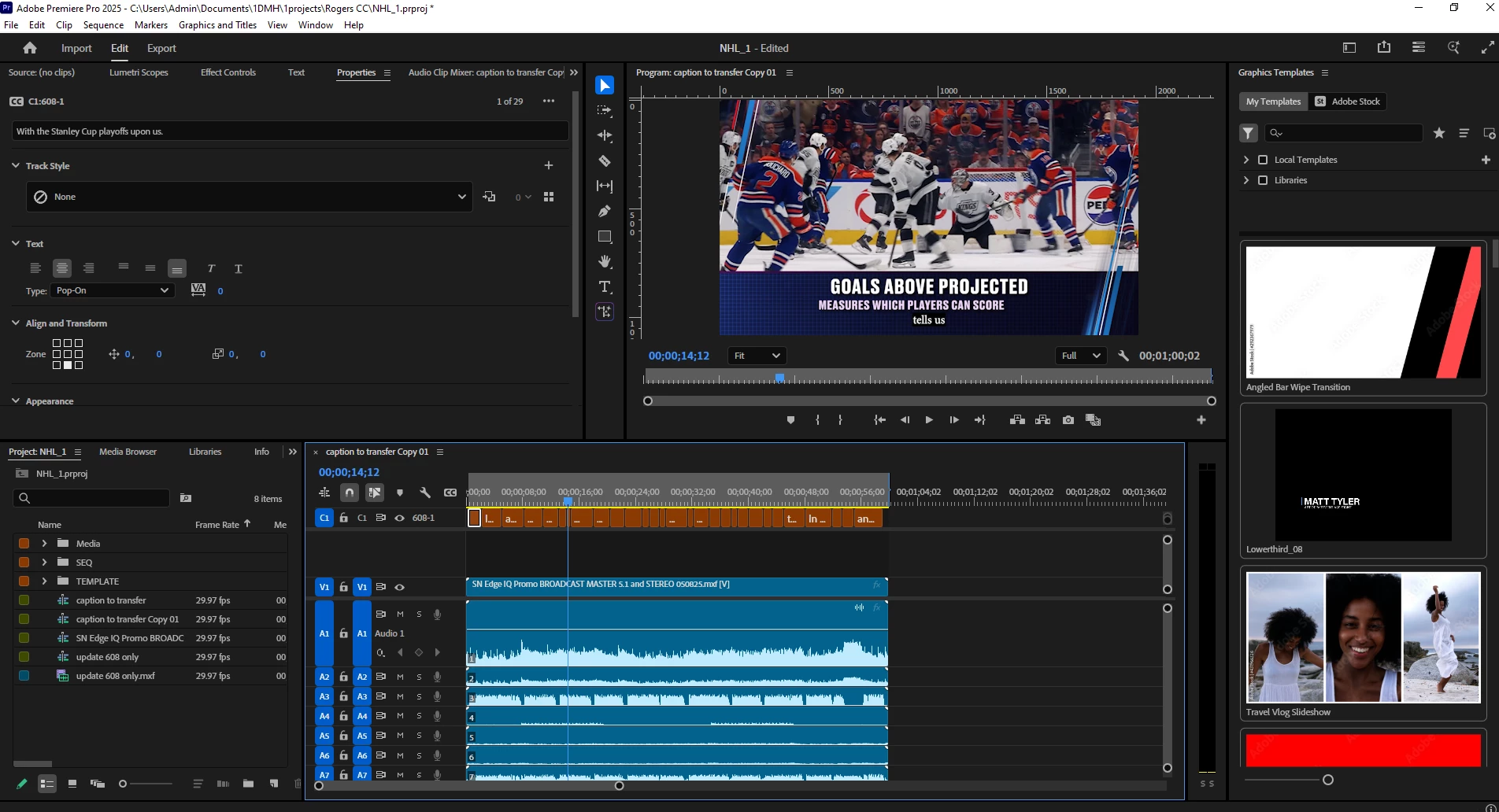Select the Track Select Forward tool
1499x812 pixels.
[605, 110]
